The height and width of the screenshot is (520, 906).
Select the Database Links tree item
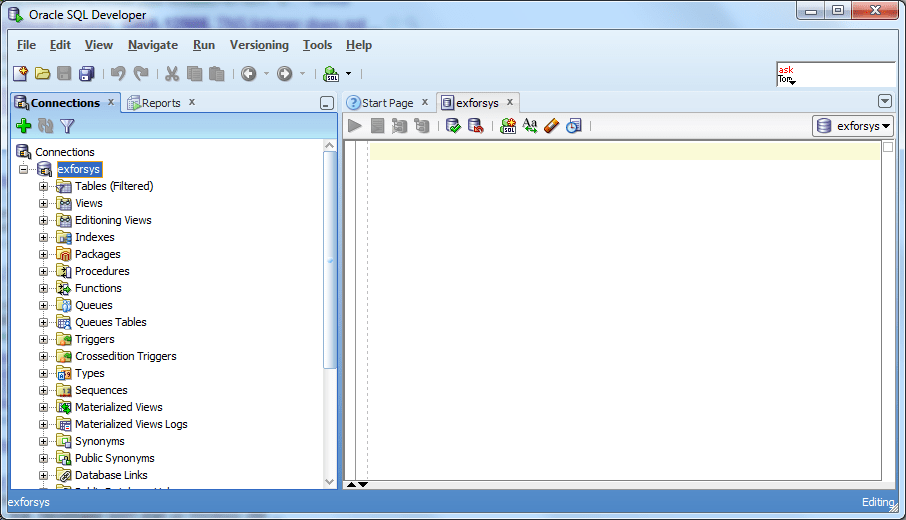(x=111, y=475)
